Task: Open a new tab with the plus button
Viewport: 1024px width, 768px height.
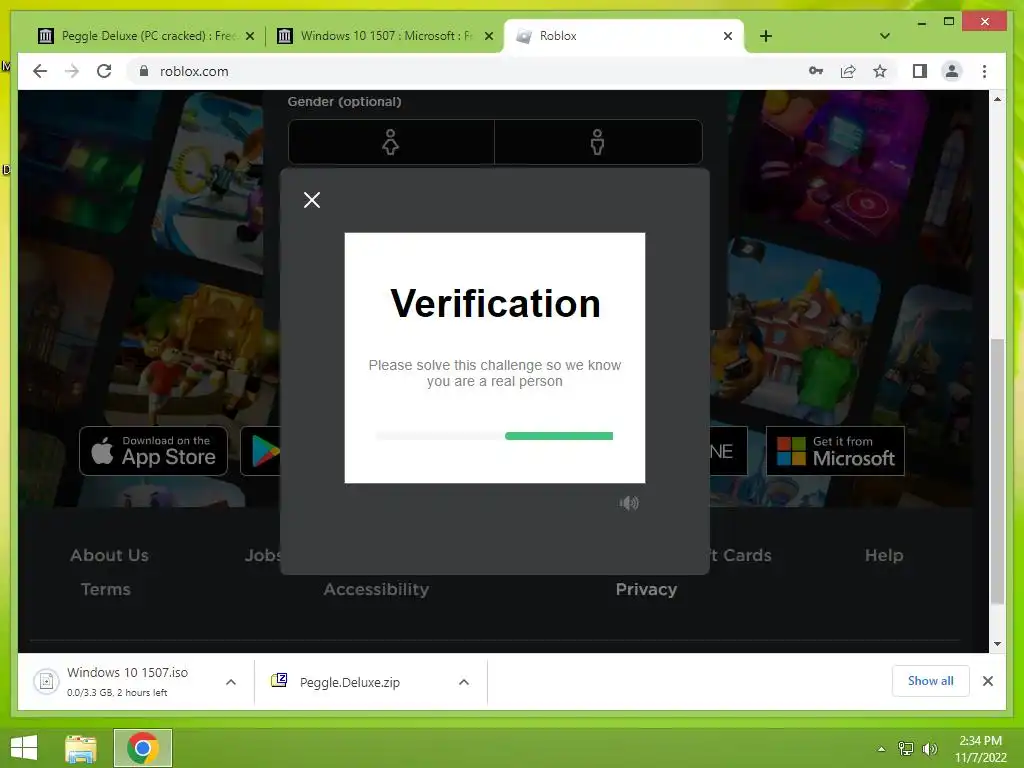Action: click(765, 36)
